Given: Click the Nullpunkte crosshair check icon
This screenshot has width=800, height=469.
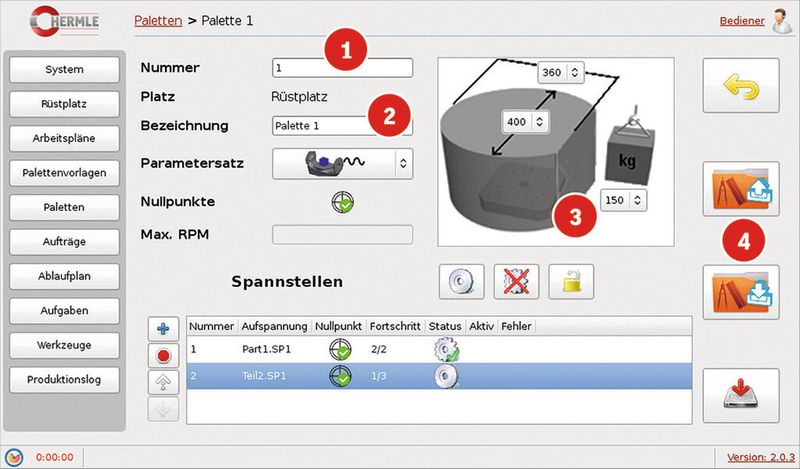Looking at the screenshot, I should pos(343,202).
